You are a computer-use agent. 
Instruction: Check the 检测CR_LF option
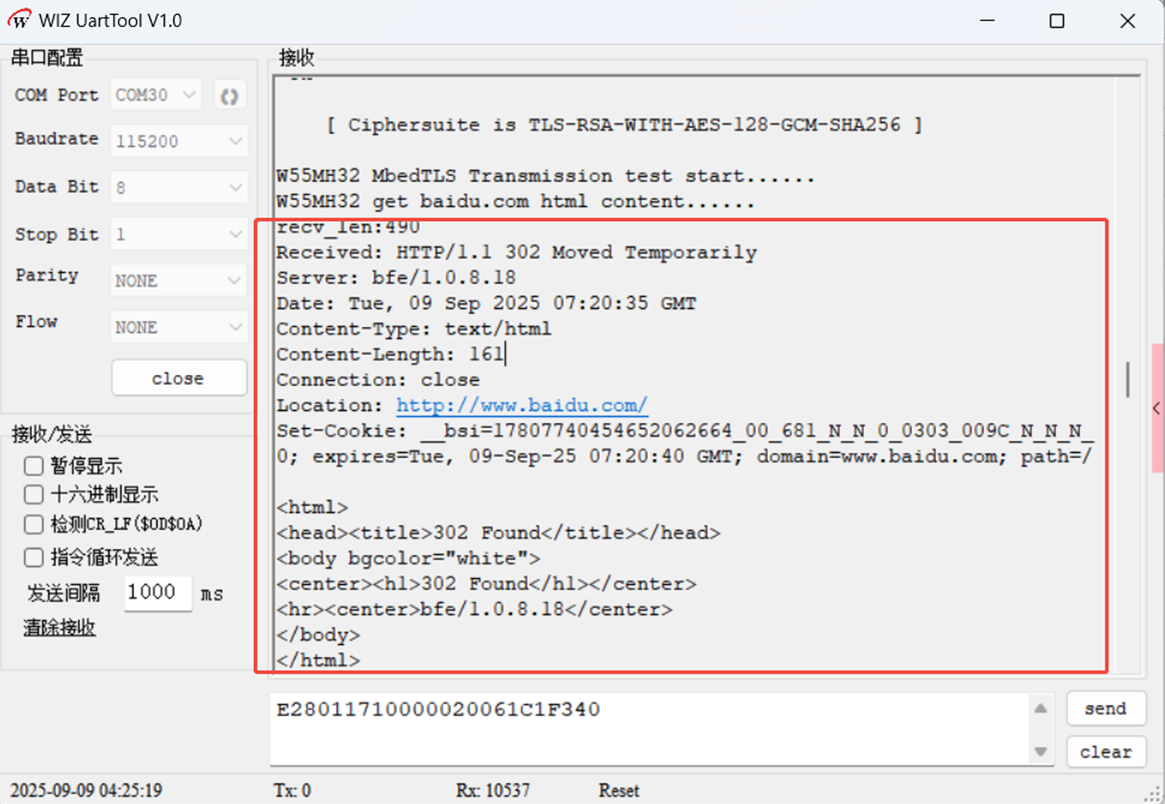(x=34, y=525)
